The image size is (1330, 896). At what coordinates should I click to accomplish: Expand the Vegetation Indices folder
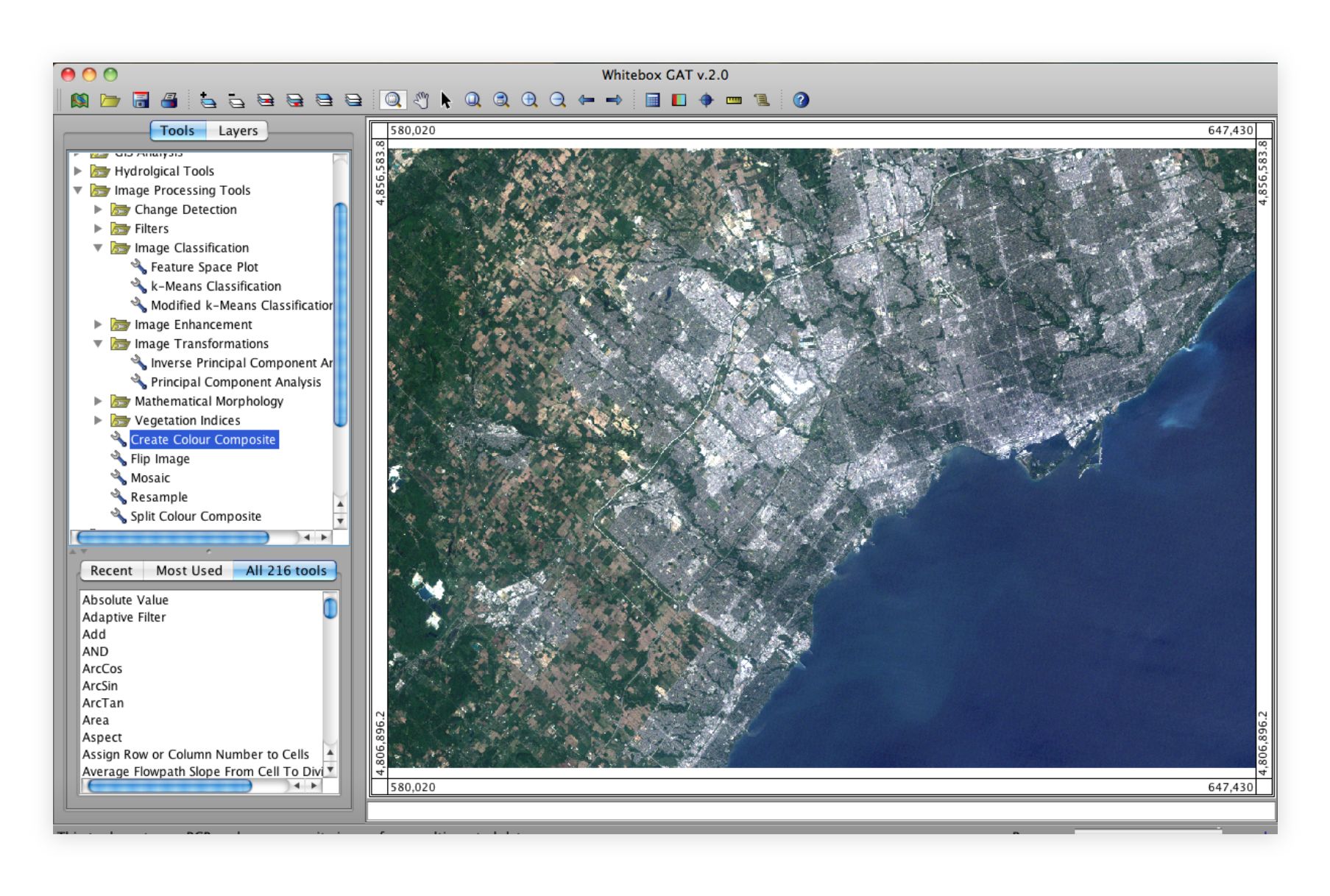coord(98,420)
